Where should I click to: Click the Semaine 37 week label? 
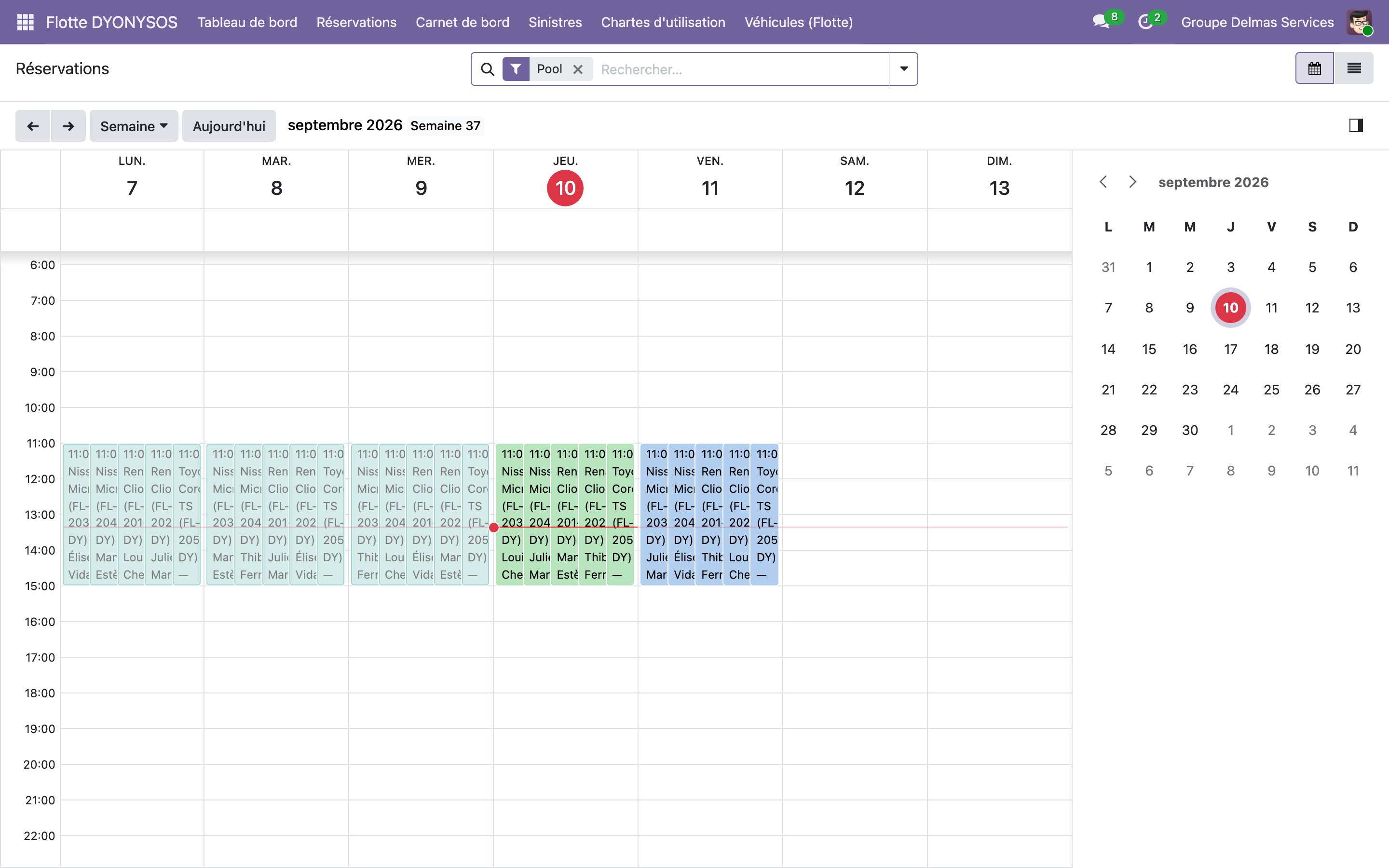coord(446,126)
